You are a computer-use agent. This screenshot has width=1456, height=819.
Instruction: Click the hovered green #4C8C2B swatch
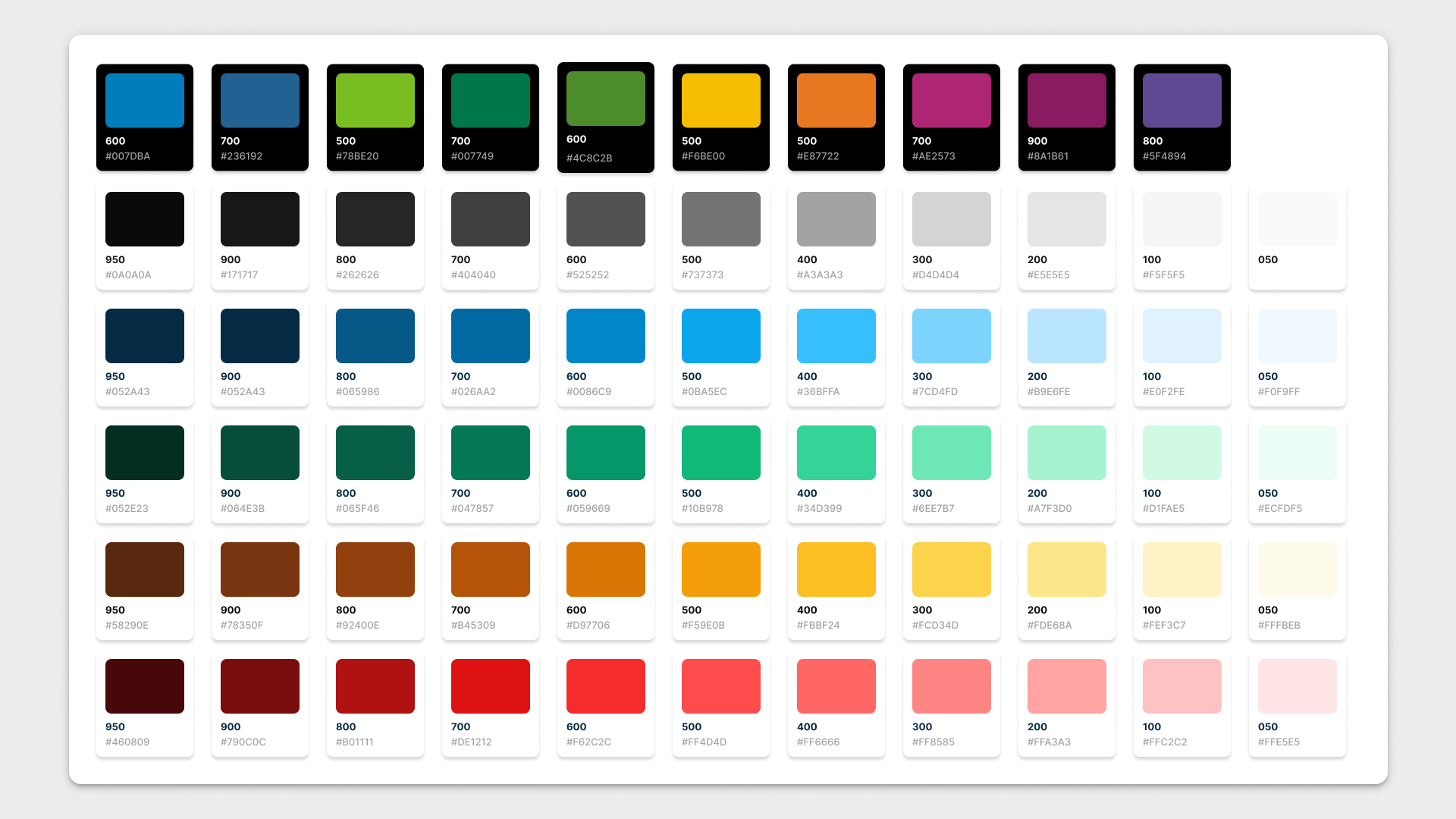[605, 99]
